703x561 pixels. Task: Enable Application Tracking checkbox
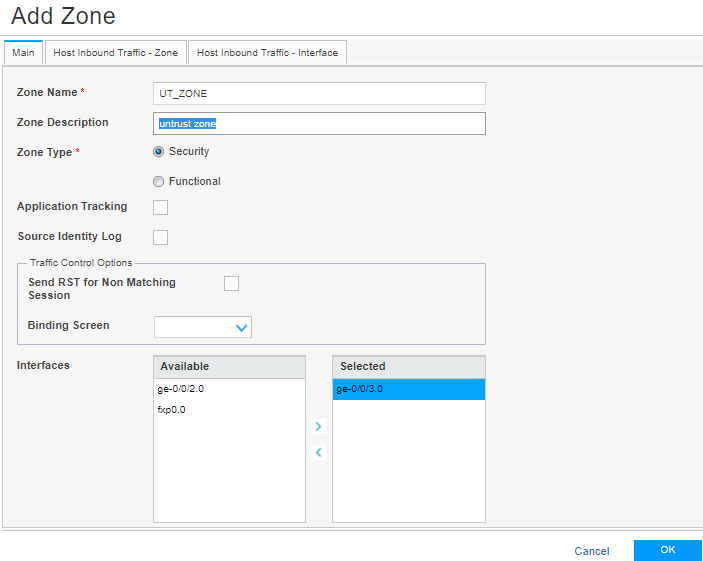160,208
